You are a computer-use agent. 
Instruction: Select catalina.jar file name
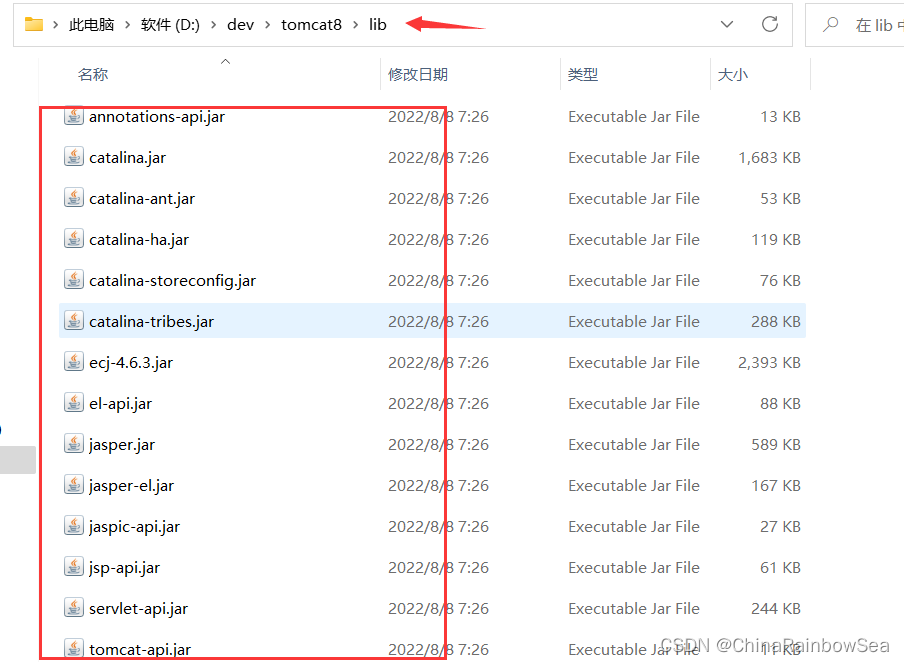[x=127, y=157]
